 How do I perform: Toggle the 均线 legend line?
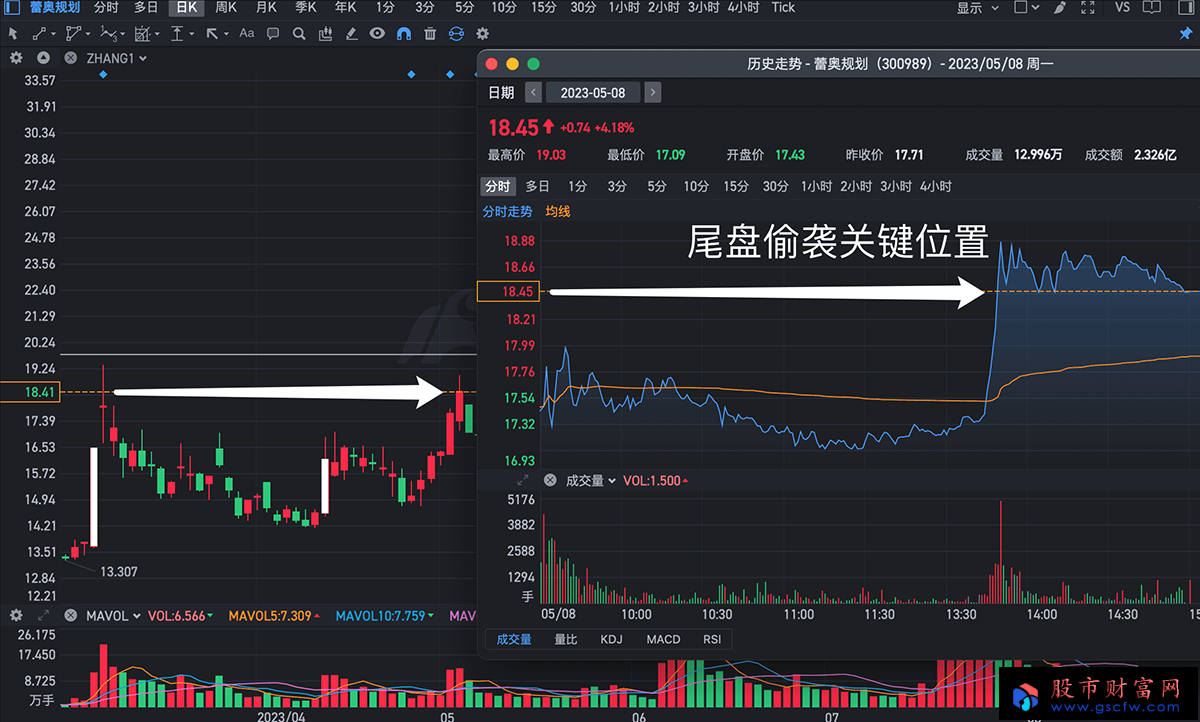pos(558,212)
